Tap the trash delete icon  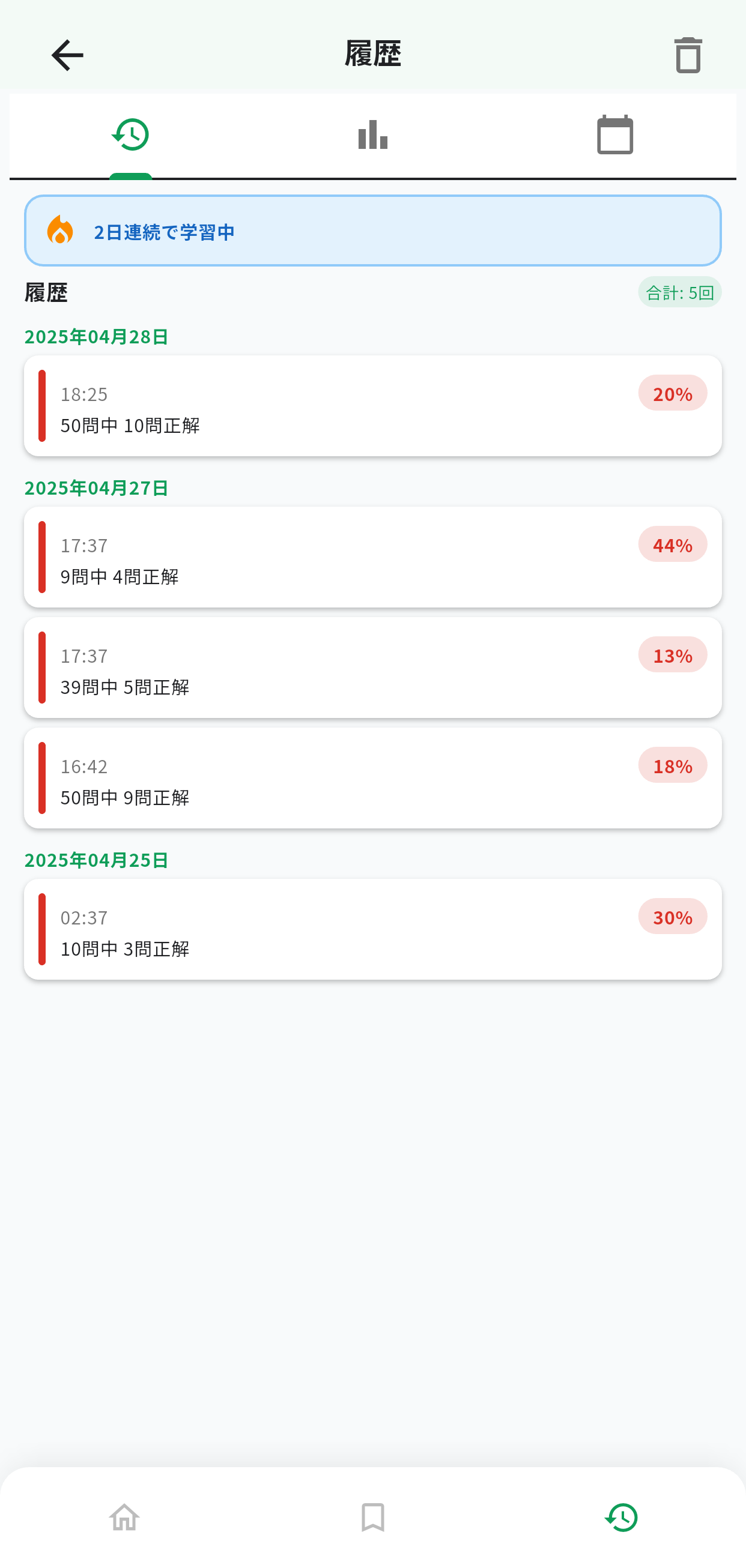pyautogui.click(x=688, y=55)
